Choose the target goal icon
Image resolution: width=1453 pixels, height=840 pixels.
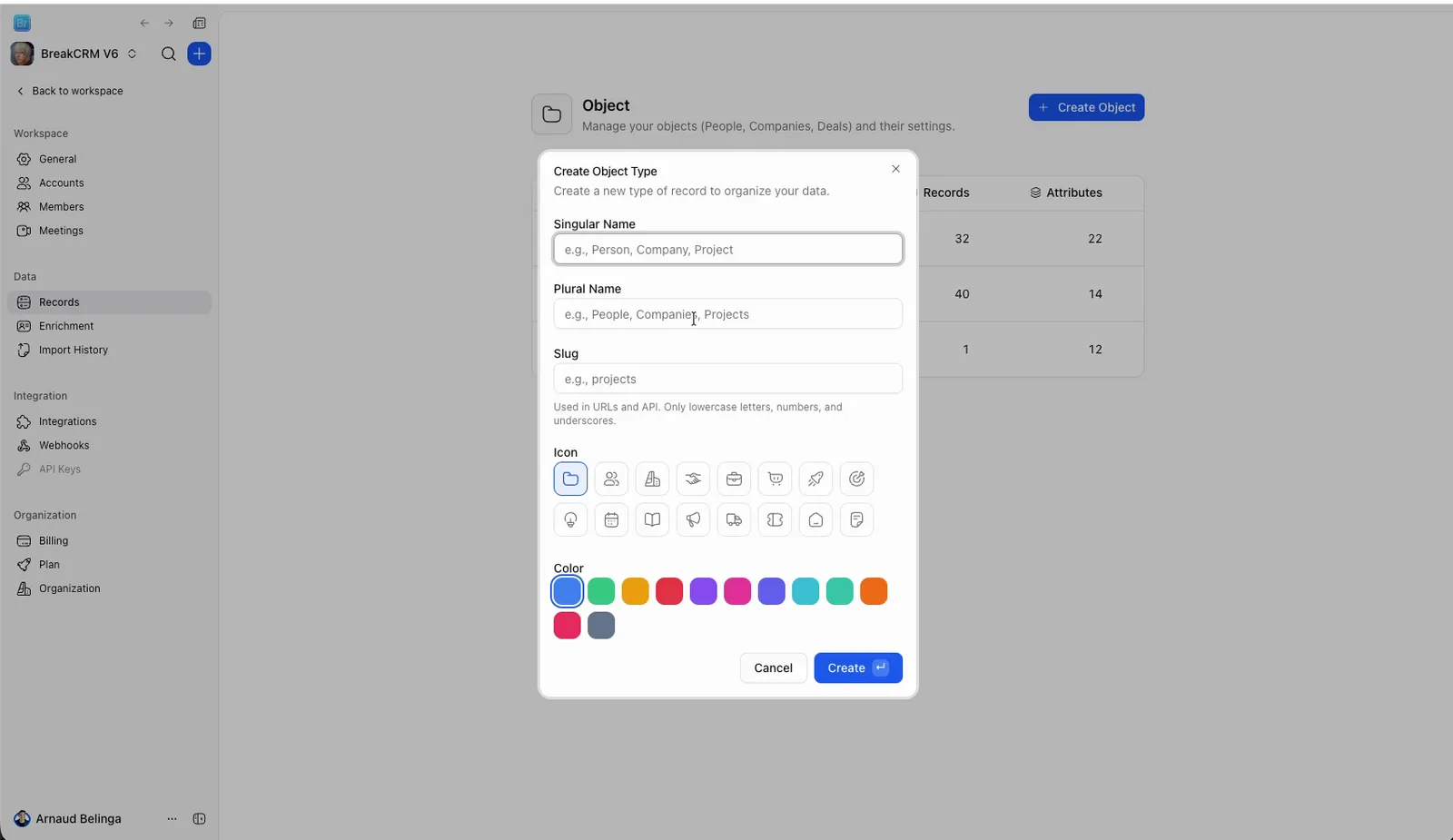(856, 479)
